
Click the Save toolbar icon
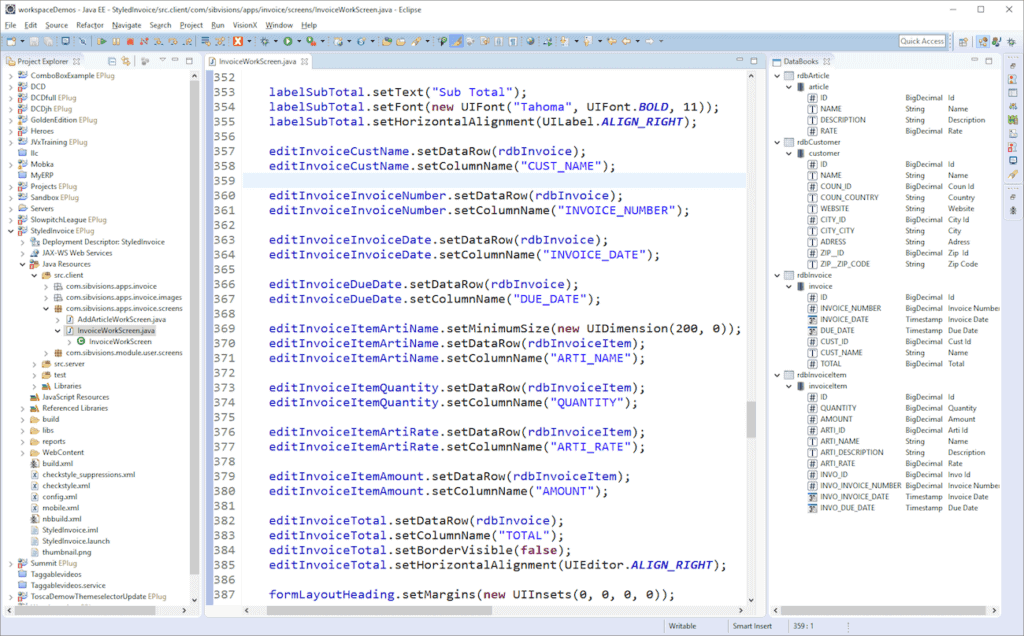pyautogui.click(x=34, y=41)
